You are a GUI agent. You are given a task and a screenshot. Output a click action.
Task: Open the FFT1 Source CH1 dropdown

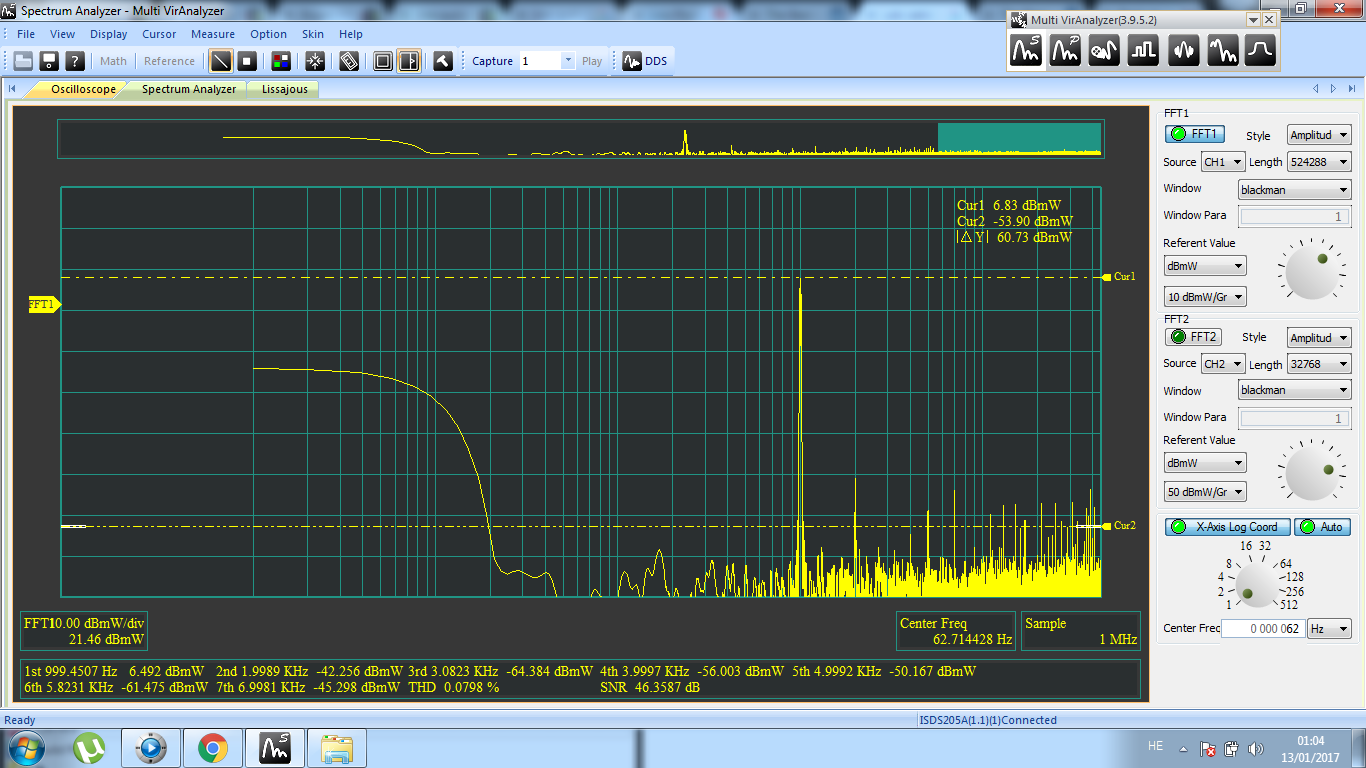(1222, 162)
